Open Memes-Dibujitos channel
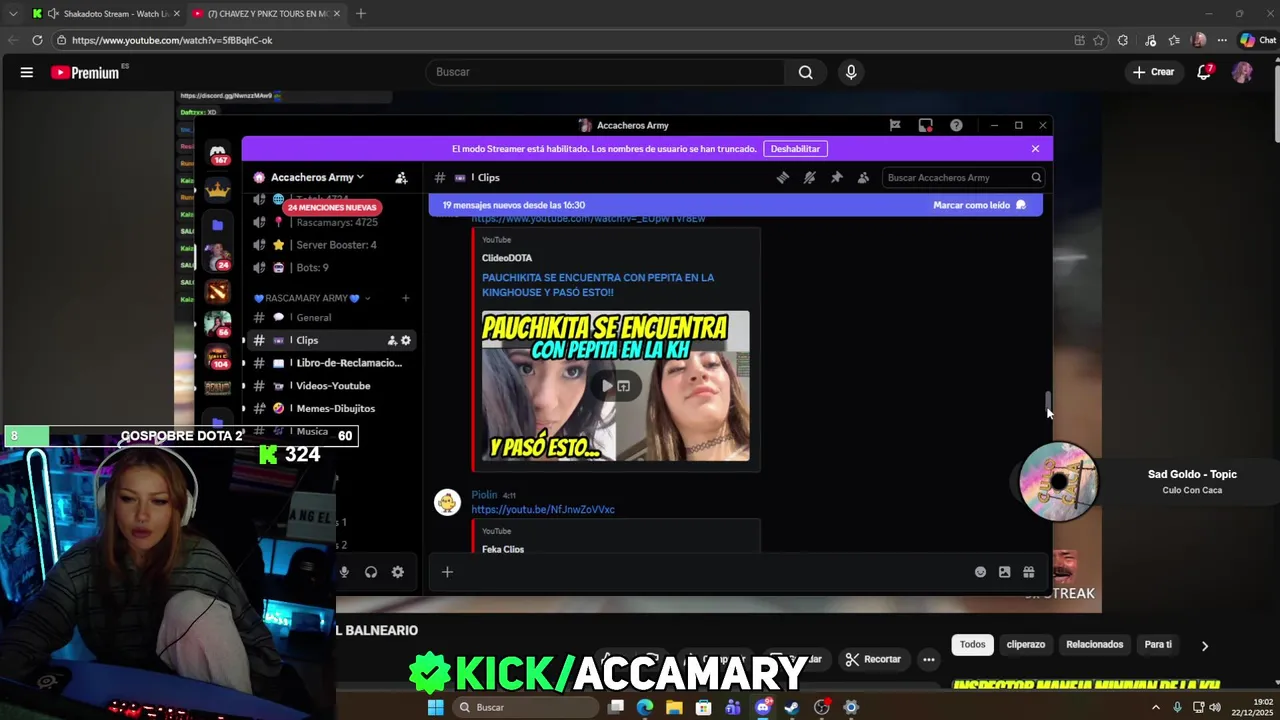This screenshot has height=720, width=1280. [x=330, y=409]
